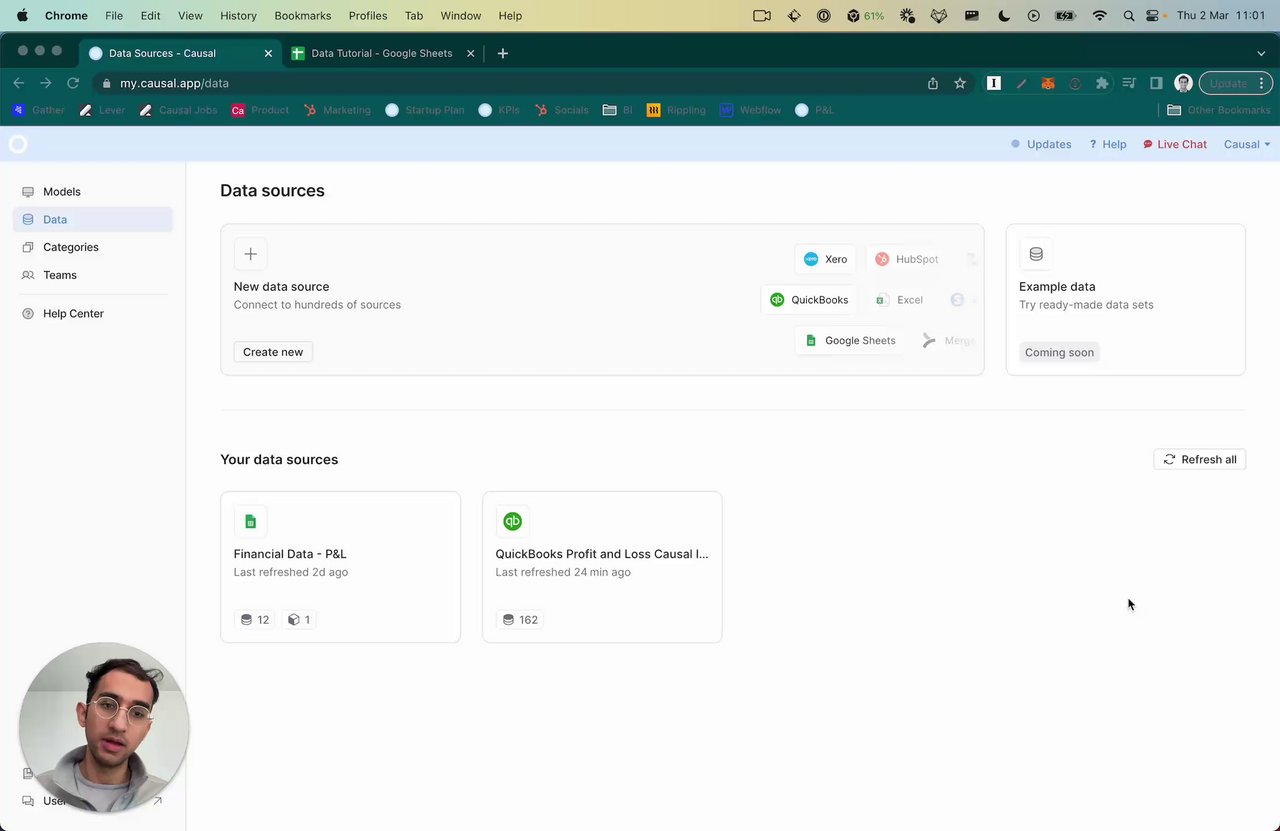
Task: Open the Causal account dropdown
Action: click(x=1247, y=145)
